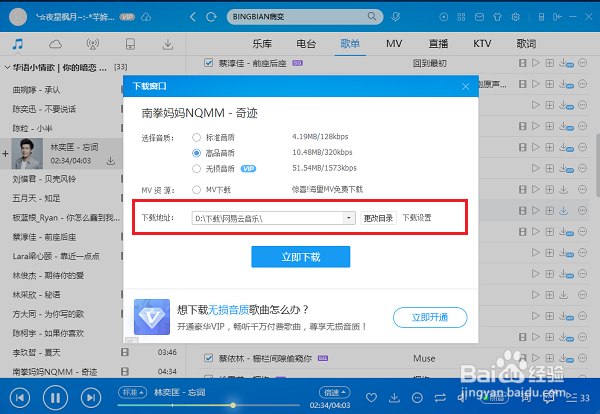
Task: Click the 立即下载 button
Action: click(x=301, y=257)
